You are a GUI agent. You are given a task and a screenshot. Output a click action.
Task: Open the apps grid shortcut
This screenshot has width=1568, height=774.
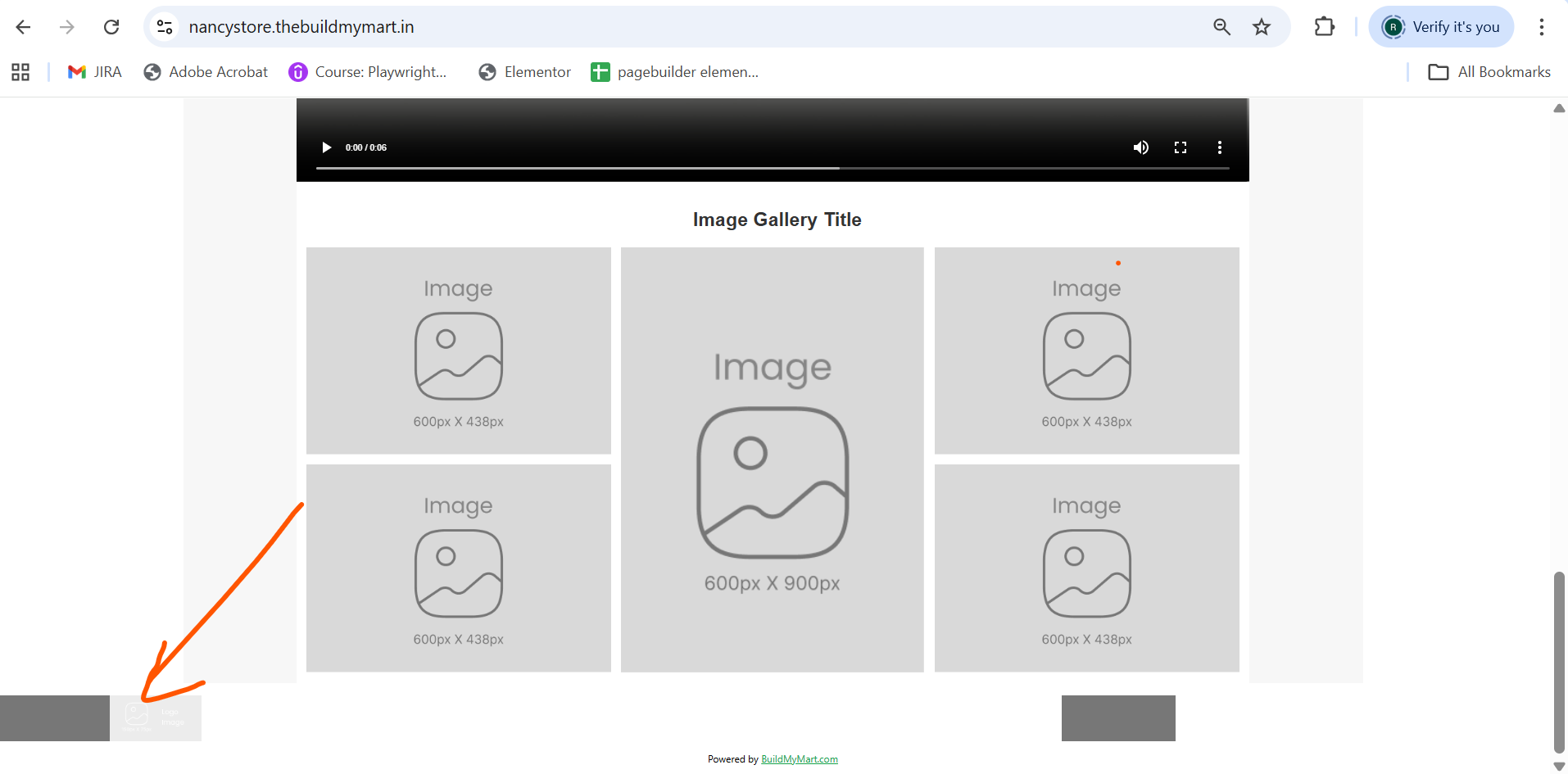(20, 72)
